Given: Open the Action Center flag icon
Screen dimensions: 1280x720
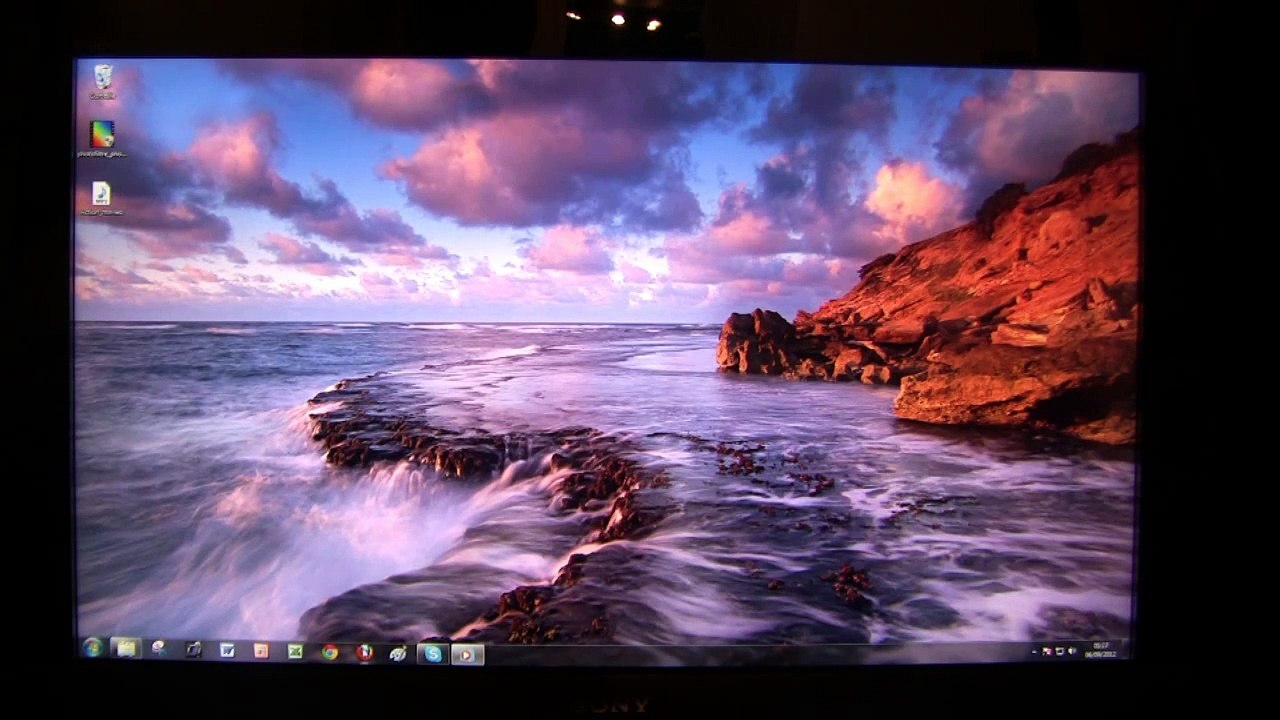Looking at the screenshot, I should pyautogui.click(x=1048, y=651).
